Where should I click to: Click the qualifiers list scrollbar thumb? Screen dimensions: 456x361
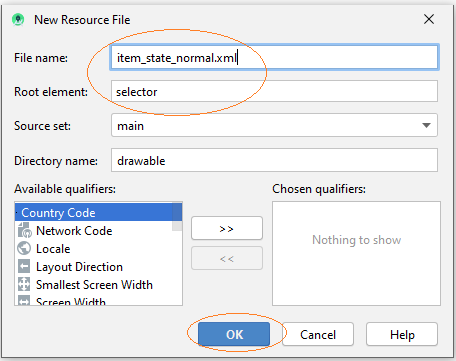pyautogui.click(x=177, y=217)
